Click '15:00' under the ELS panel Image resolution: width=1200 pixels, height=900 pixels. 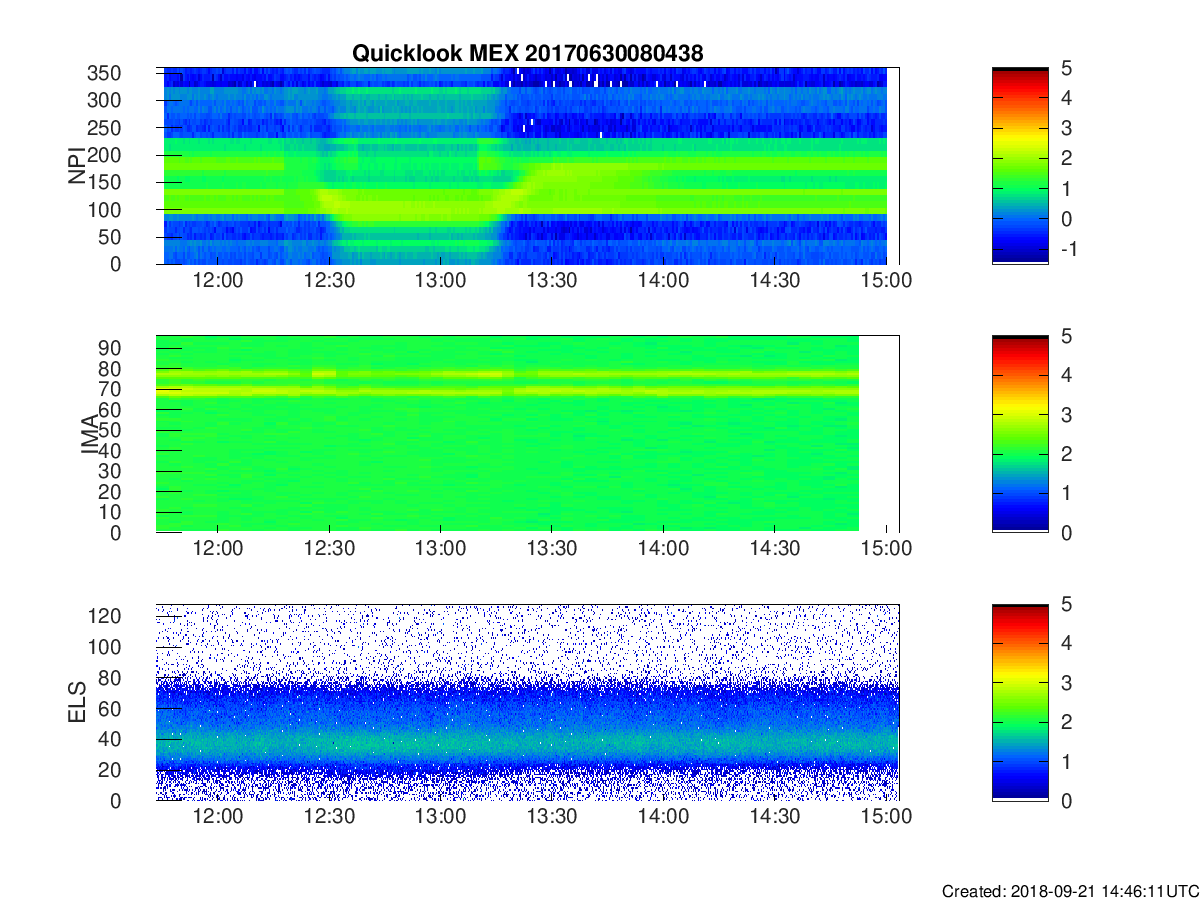tap(886, 818)
